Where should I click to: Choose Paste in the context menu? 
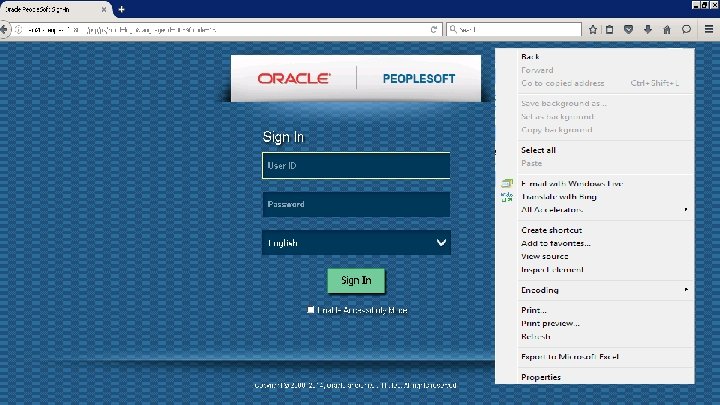[531, 163]
